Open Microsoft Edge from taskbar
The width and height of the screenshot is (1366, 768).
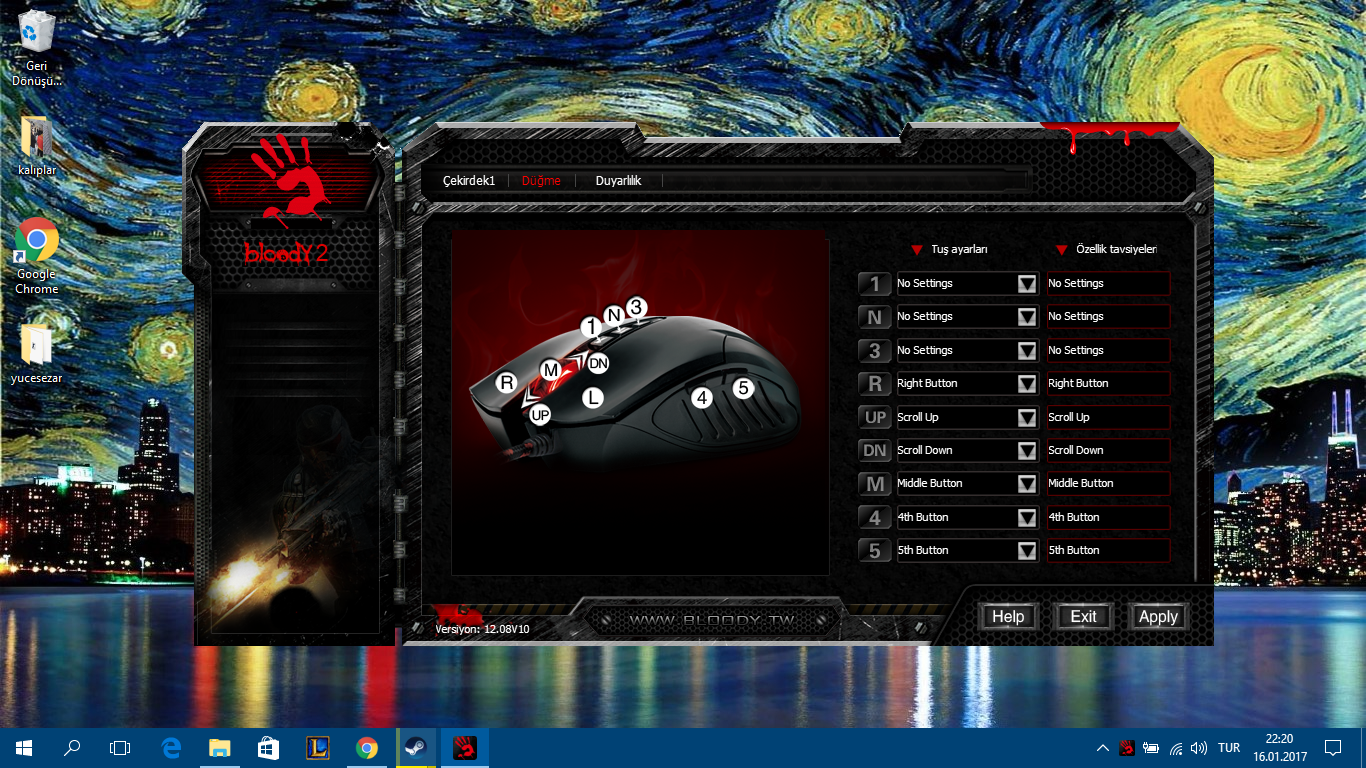pyautogui.click(x=171, y=748)
